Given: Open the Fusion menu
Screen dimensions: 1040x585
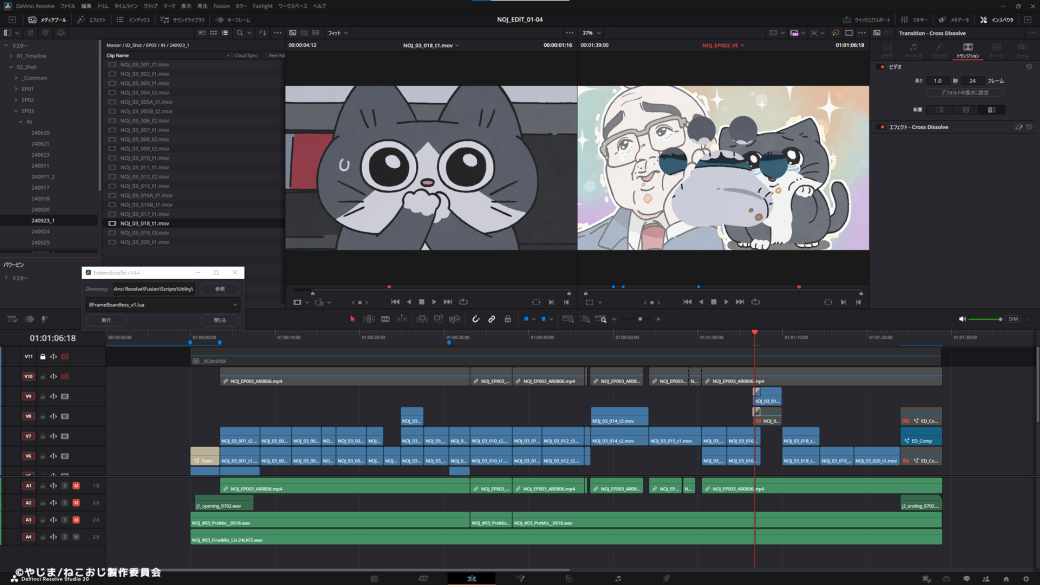Looking at the screenshot, I should [222, 6].
